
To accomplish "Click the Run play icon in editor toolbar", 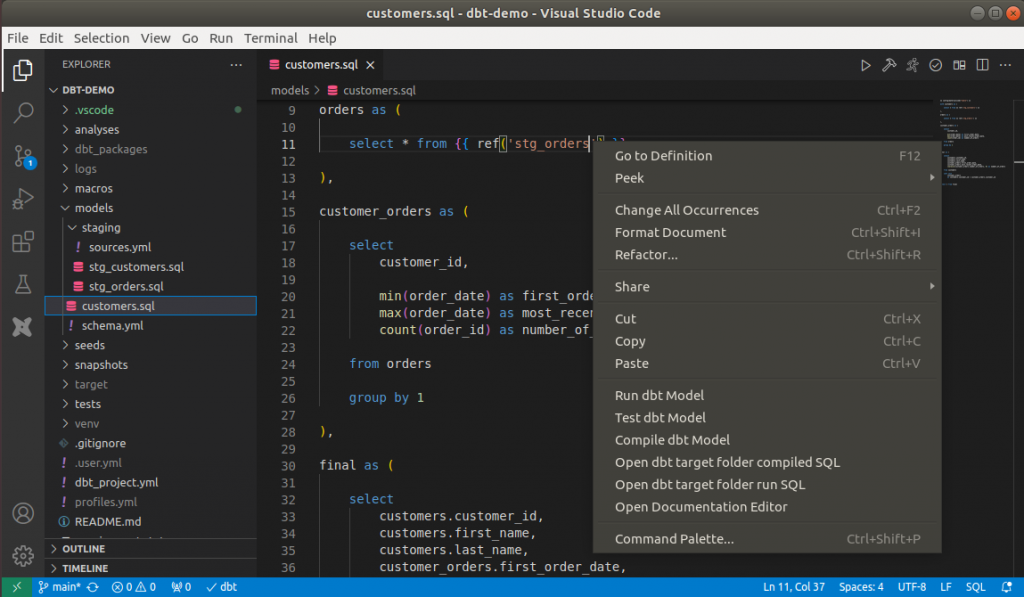I will [x=865, y=65].
